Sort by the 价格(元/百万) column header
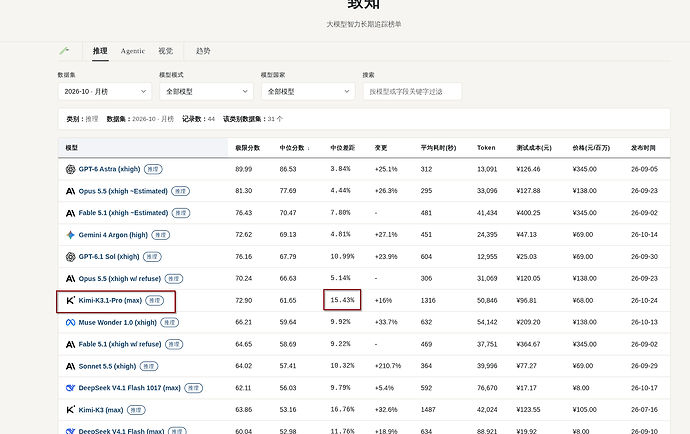The image size is (690, 434). click(591, 148)
